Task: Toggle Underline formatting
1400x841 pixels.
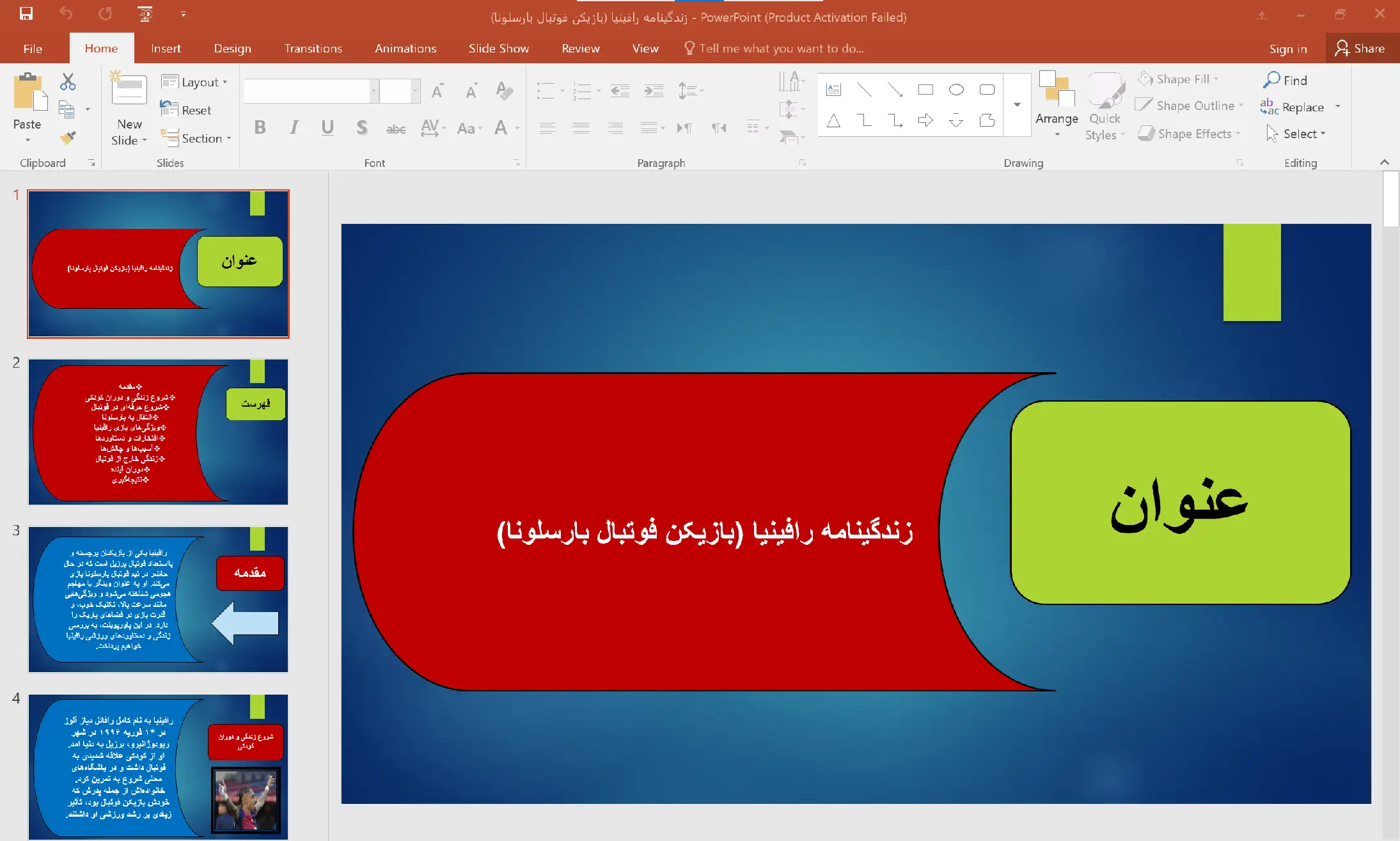Action: pos(327,127)
